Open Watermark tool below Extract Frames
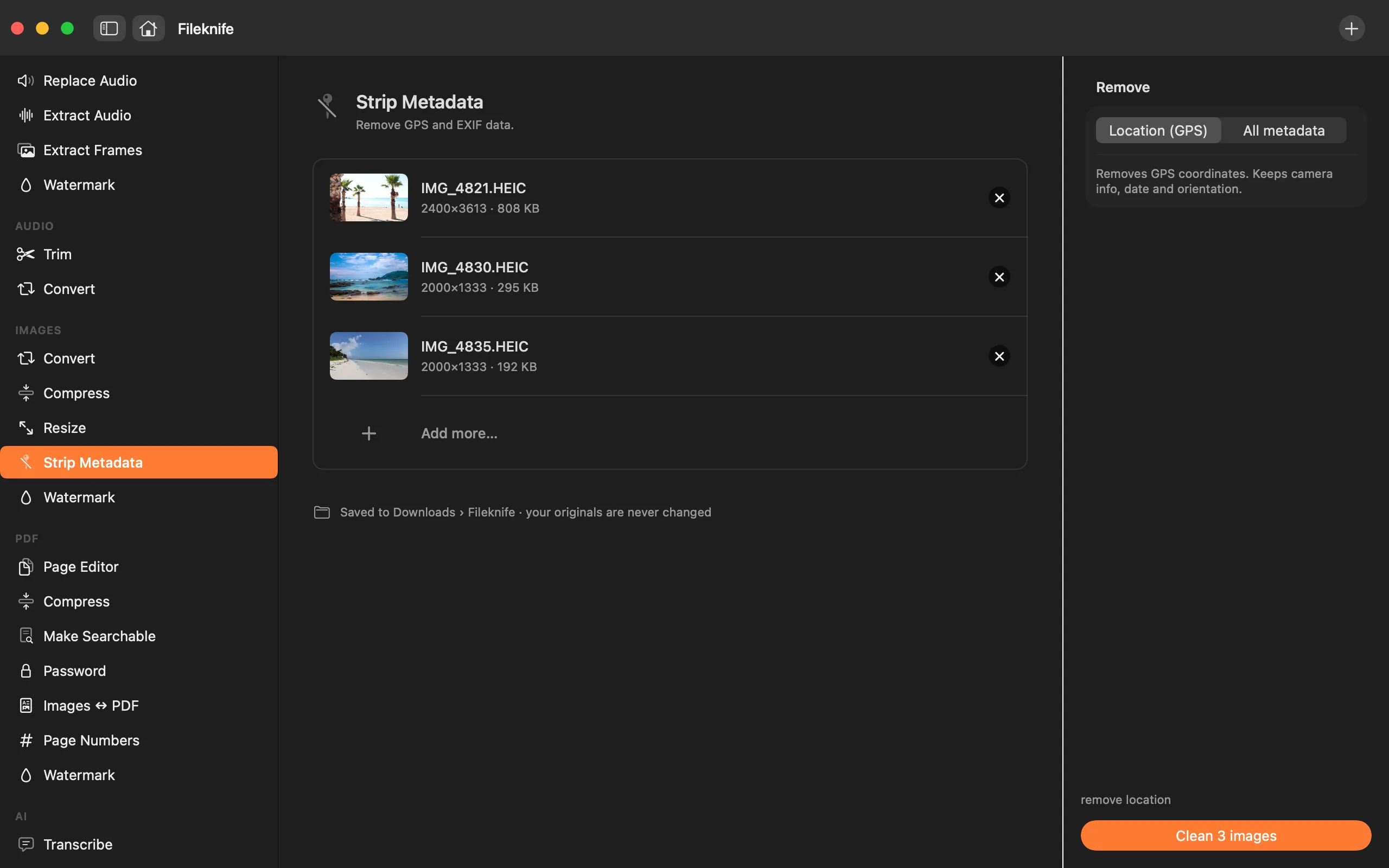1389x868 pixels. [x=139, y=185]
